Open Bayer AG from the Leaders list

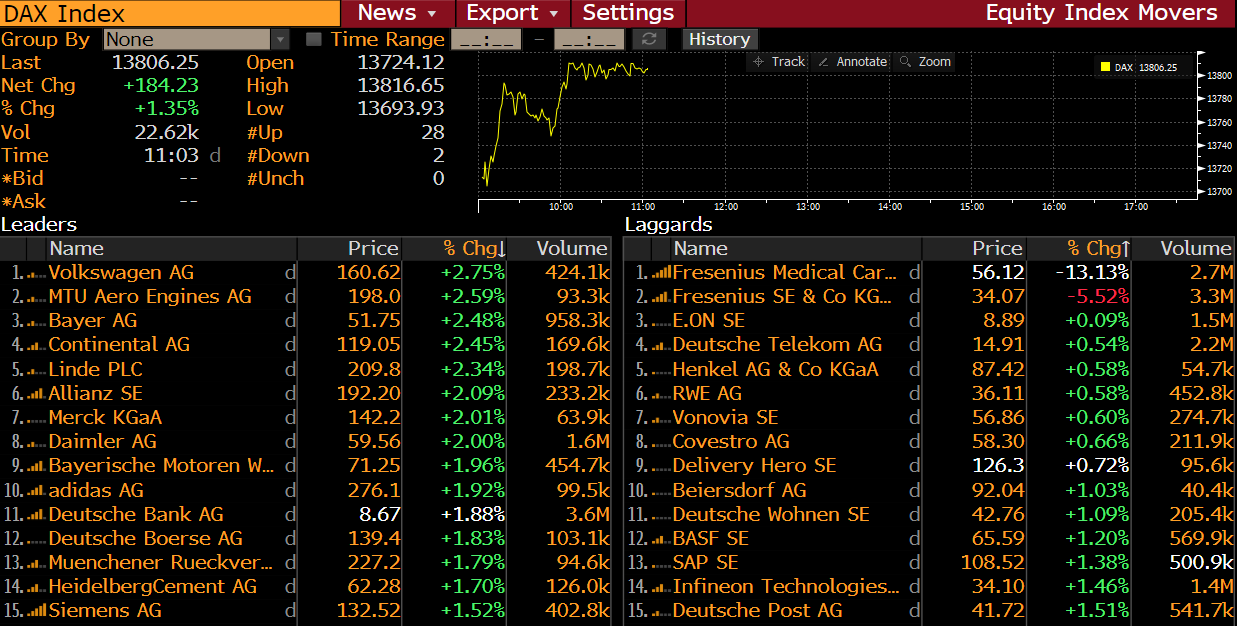(x=93, y=321)
